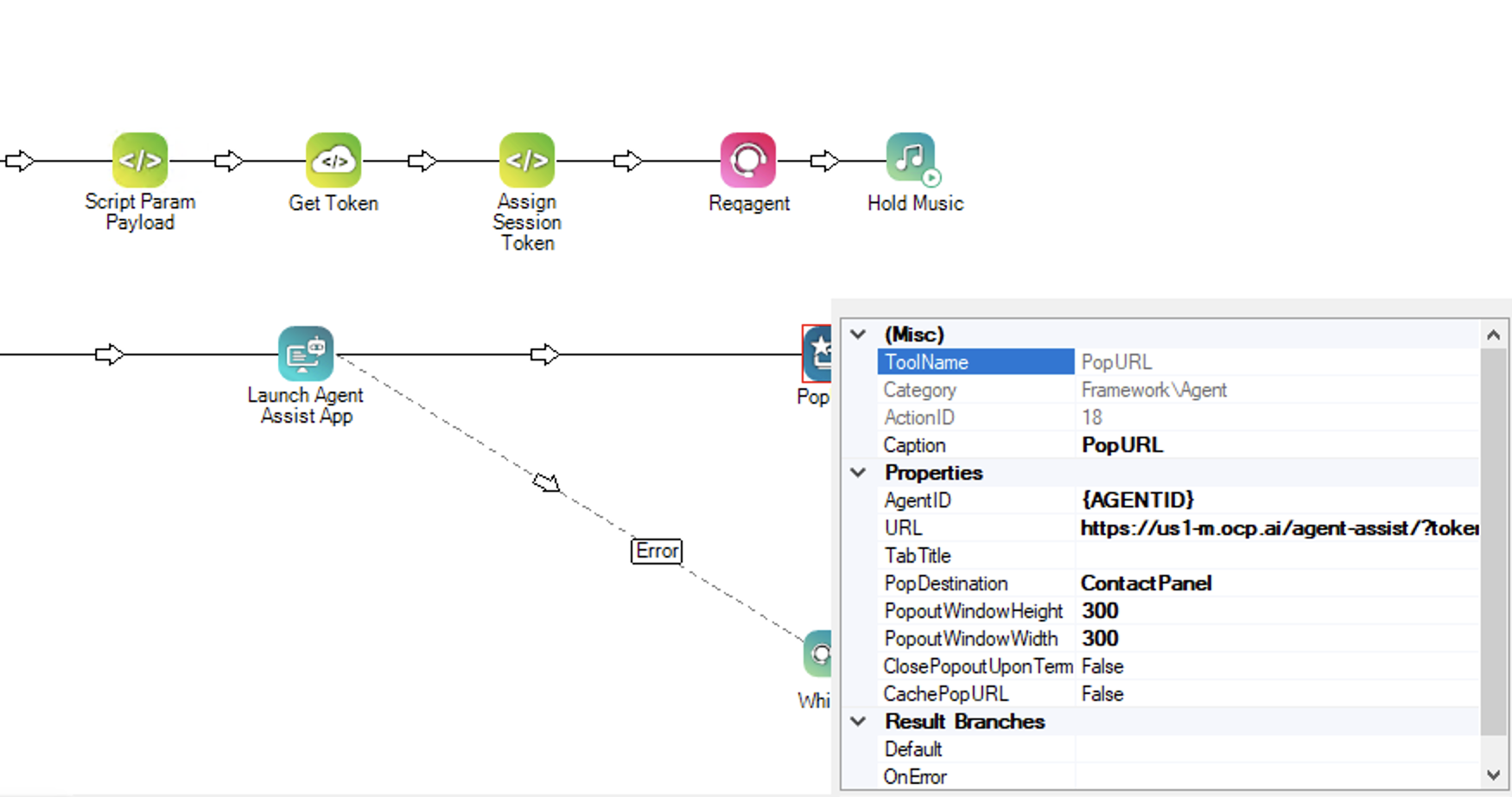Click the partially hidden Whisper action icon
The width and height of the screenshot is (1512, 797).
pyautogui.click(x=818, y=654)
